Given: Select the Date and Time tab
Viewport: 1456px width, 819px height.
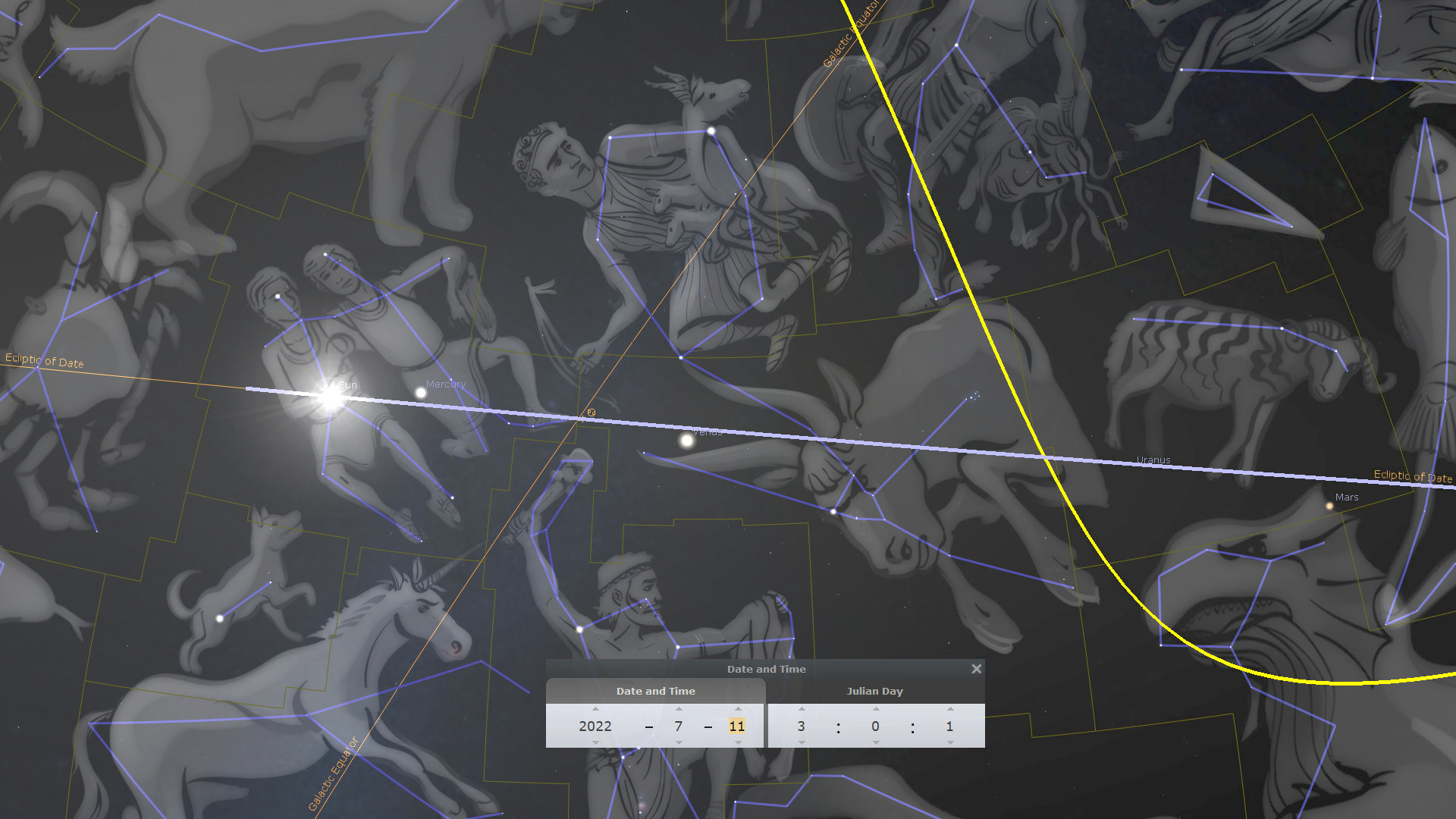Looking at the screenshot, I should (655, 691).
